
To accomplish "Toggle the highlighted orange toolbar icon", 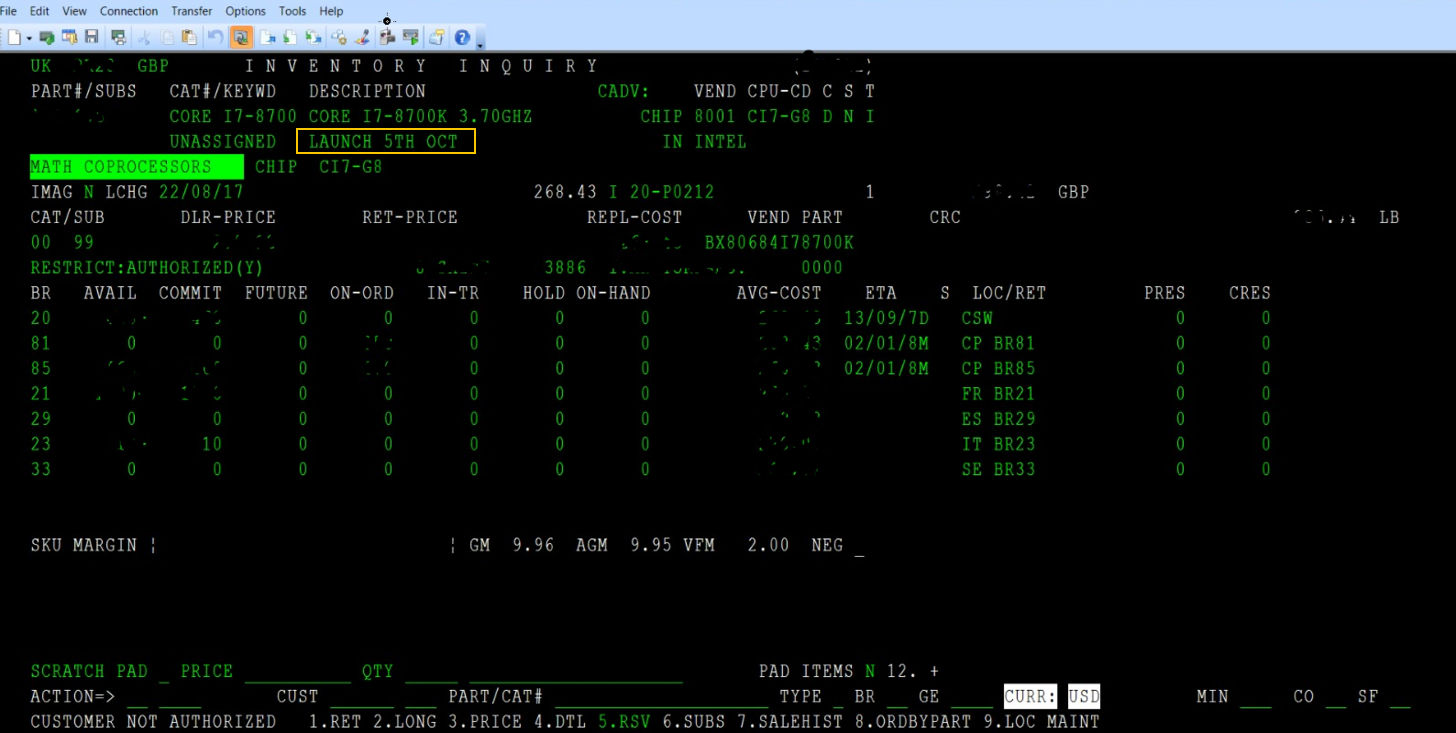I will click(x=241, y=37).
